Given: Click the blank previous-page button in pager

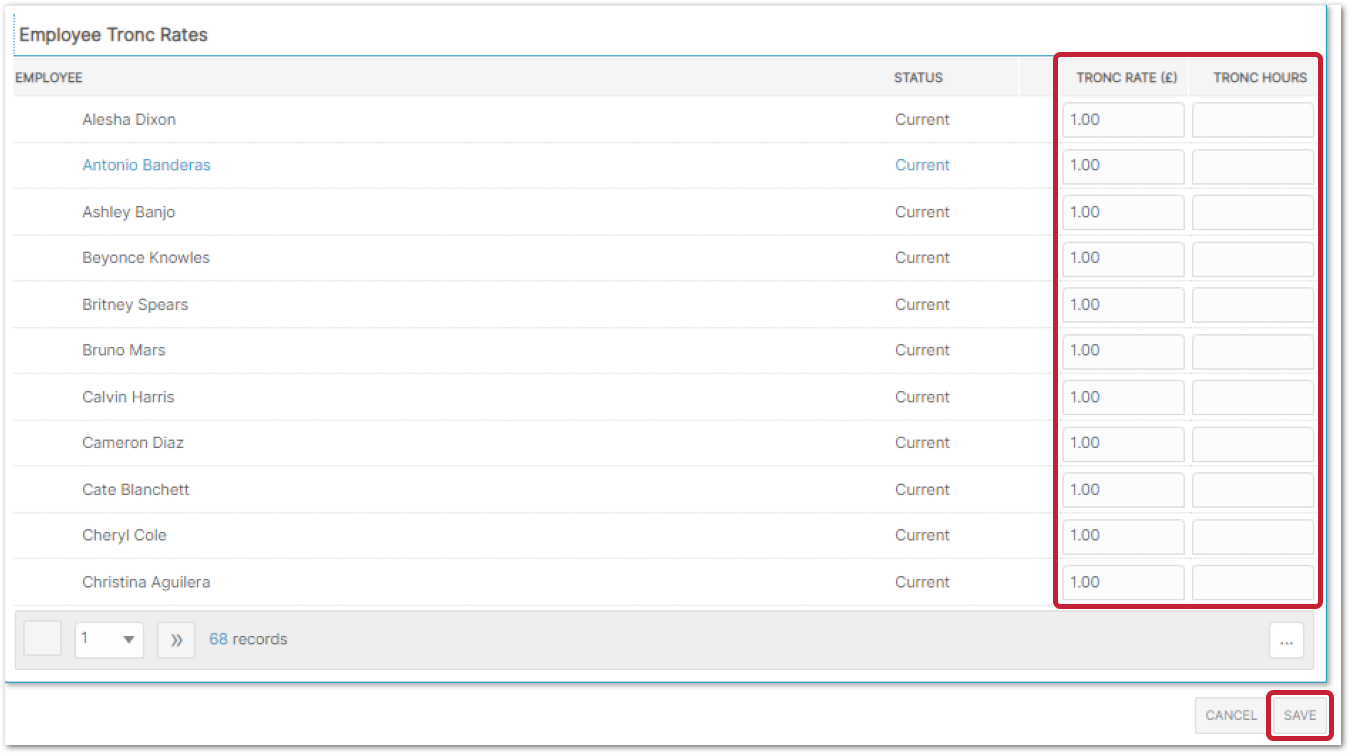Looking at the screenshot, I should pos(43,640).
